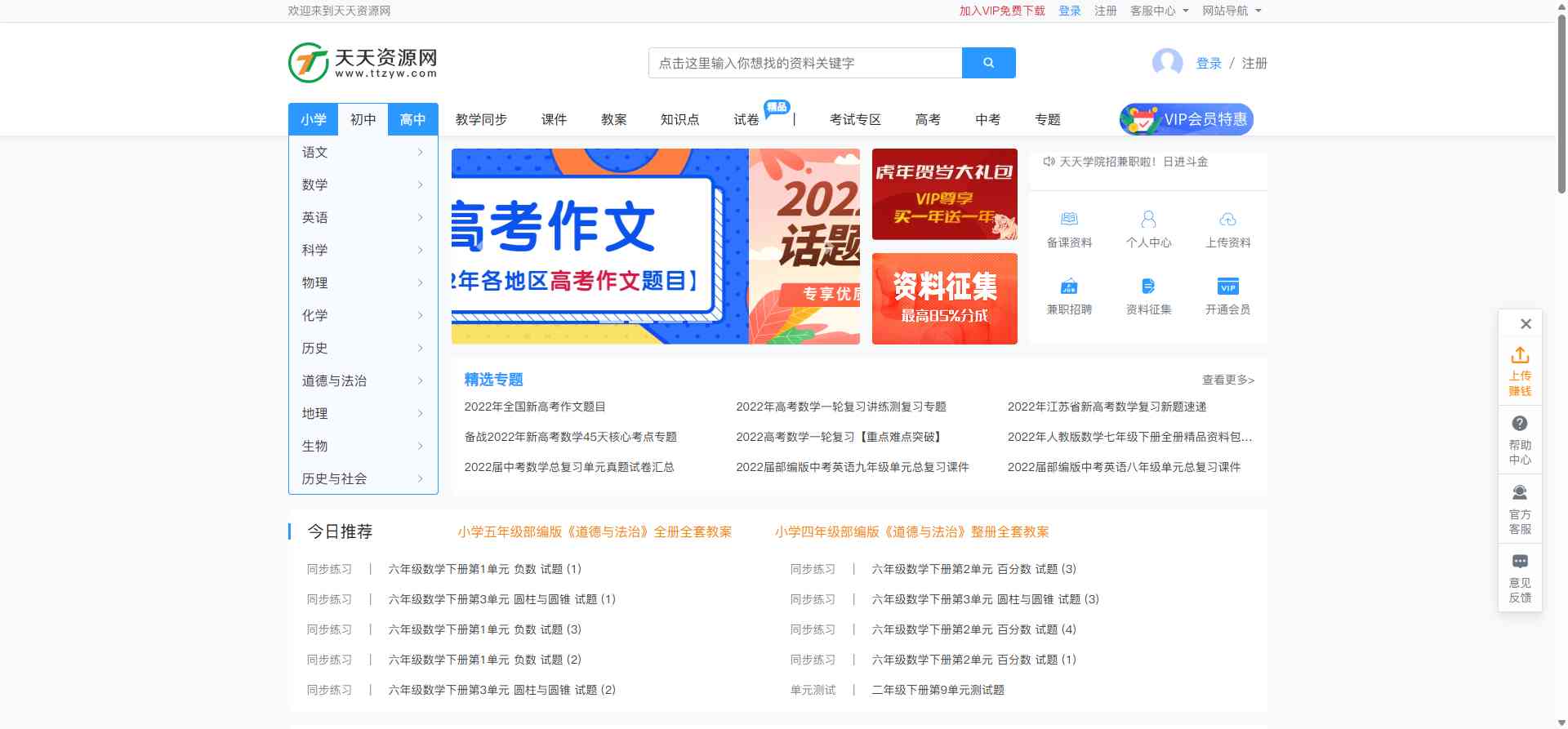This screenshot has height=729, width=1568.
Task: Open the 兼职招聘 job icon
Action: tap(1069, 287)
